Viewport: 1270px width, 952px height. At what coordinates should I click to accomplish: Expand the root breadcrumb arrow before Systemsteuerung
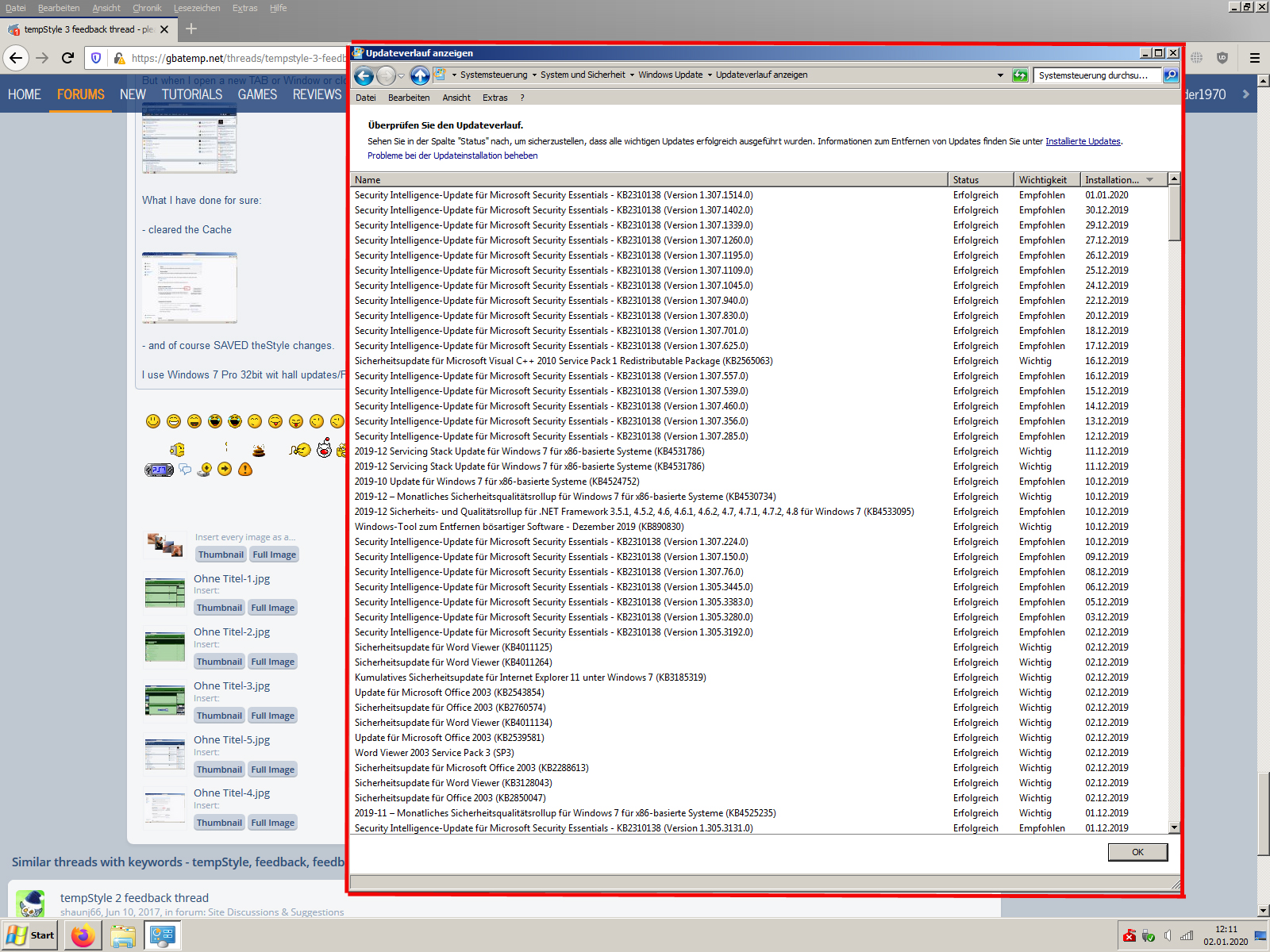(x=454, y=75)
